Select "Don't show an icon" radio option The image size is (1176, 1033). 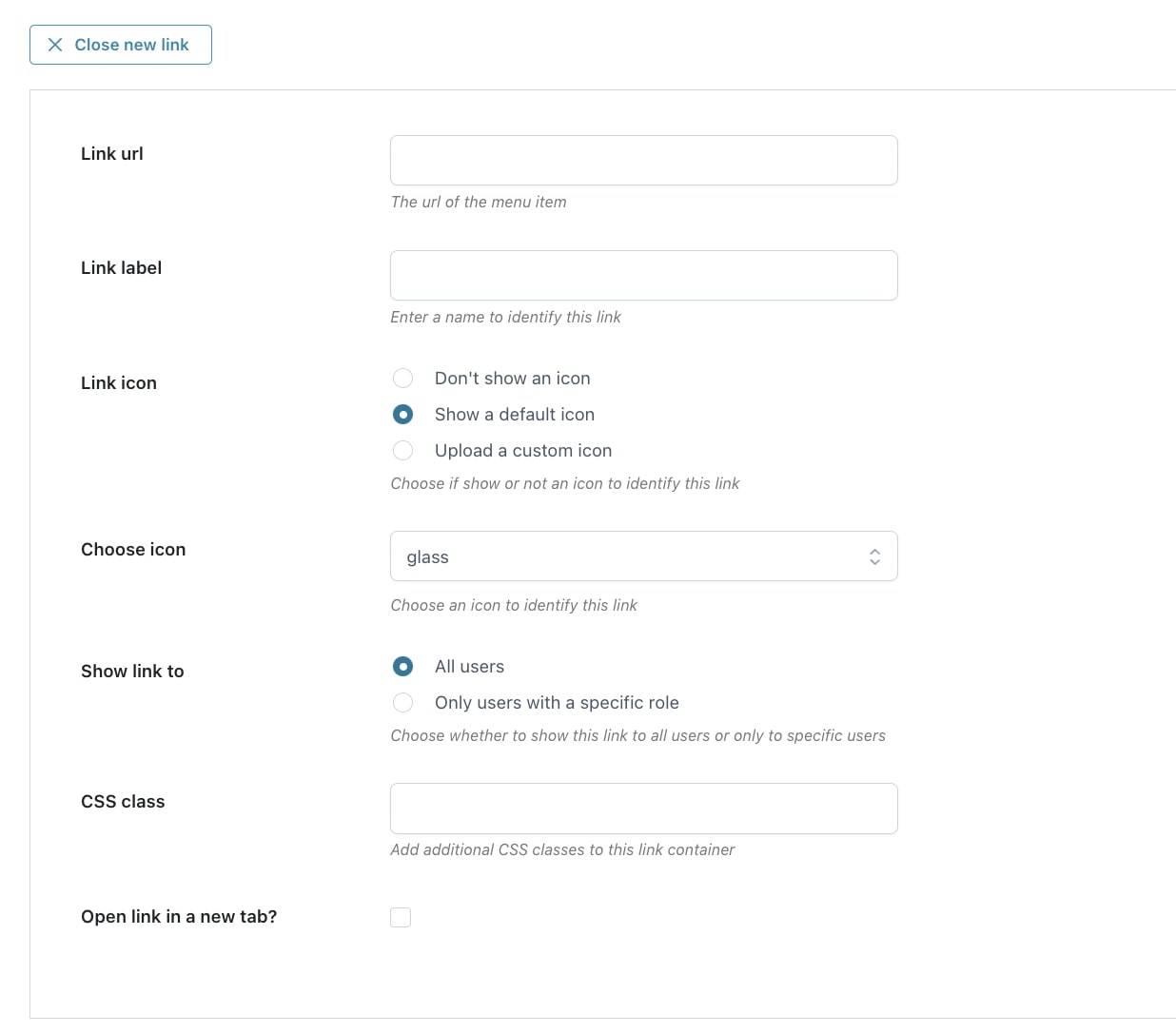click(x=402, y=379)
